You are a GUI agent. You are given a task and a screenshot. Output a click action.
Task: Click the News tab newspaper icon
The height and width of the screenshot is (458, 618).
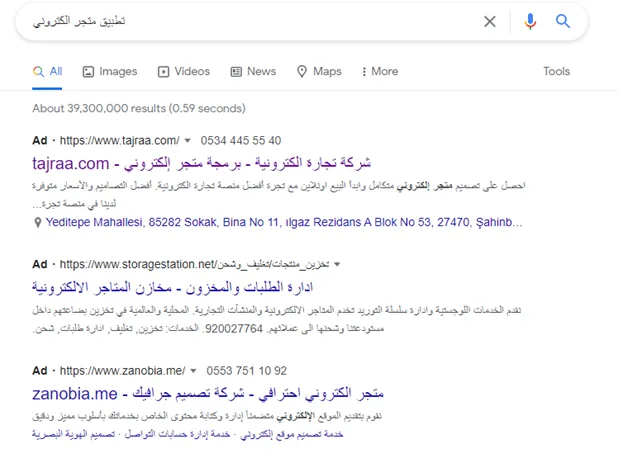tap(236, 72)
